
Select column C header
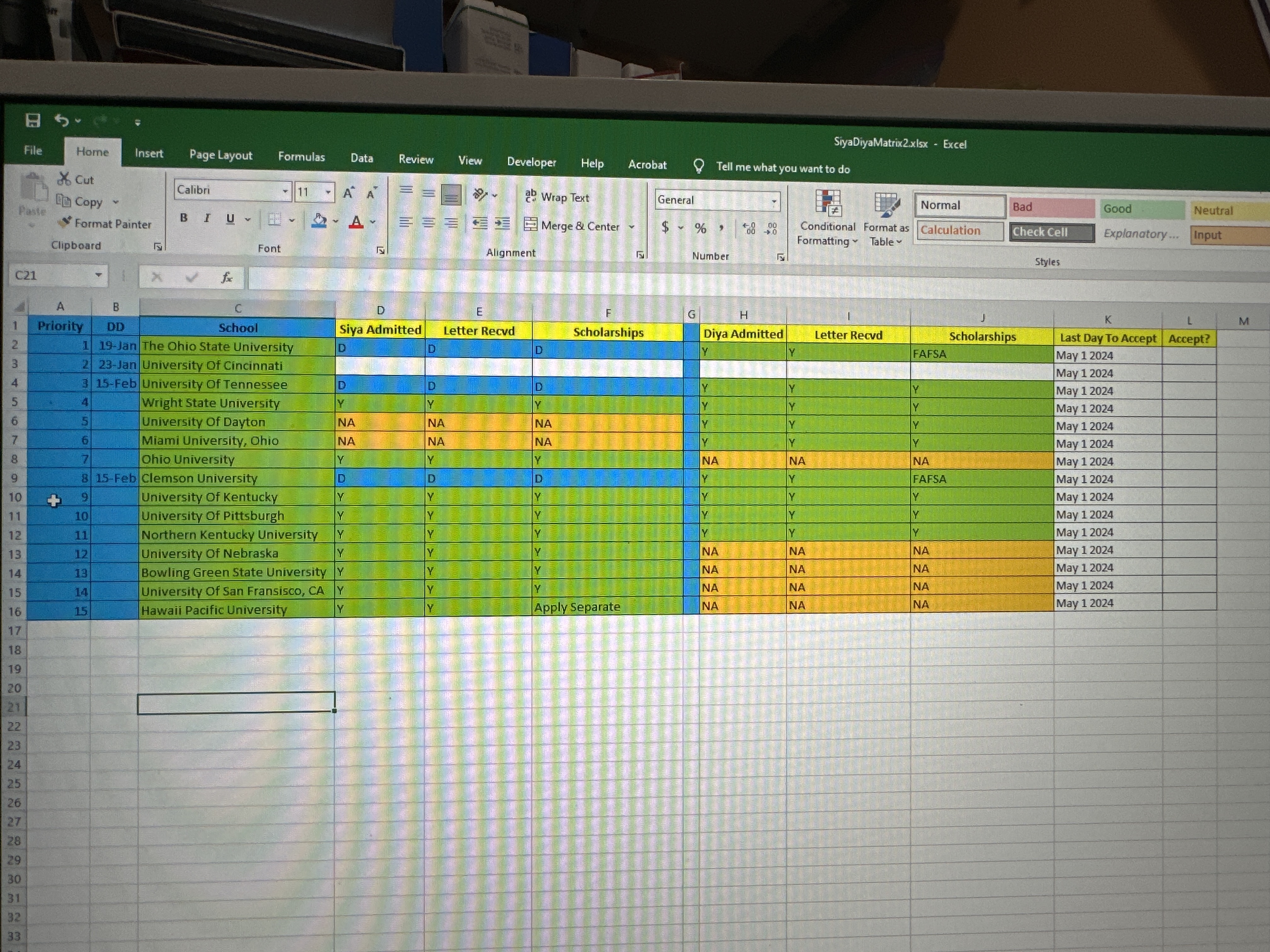(237, 308)
